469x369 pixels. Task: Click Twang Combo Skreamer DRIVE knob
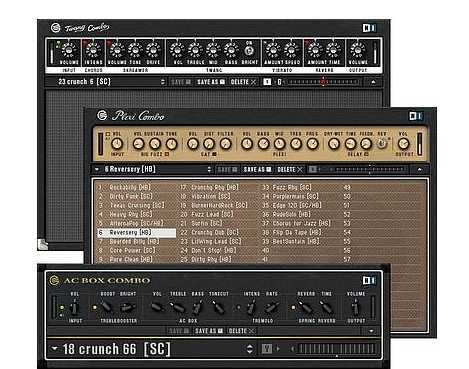pos(153,50)
